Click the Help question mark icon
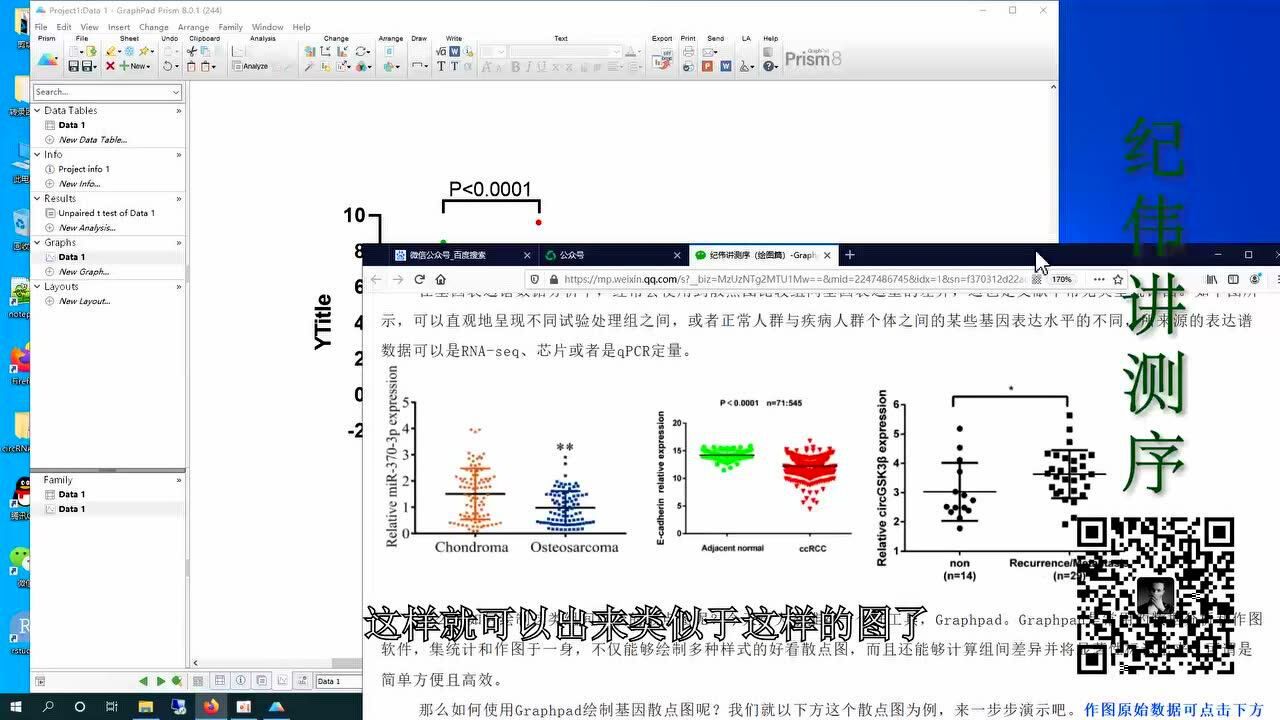This screenshot has width=1280, height=720. point(768,66)
